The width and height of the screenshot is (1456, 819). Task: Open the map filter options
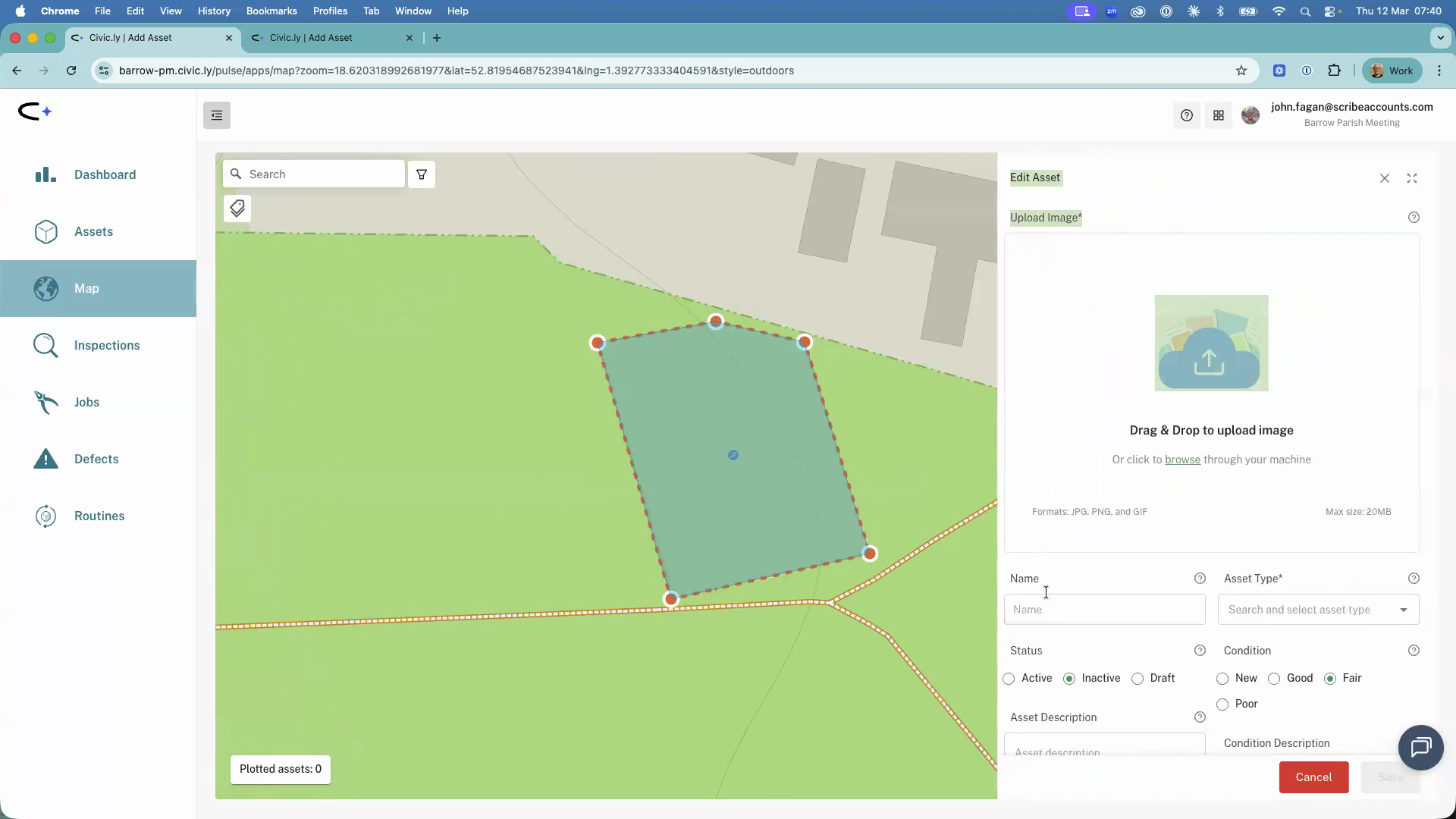(421, 174)
